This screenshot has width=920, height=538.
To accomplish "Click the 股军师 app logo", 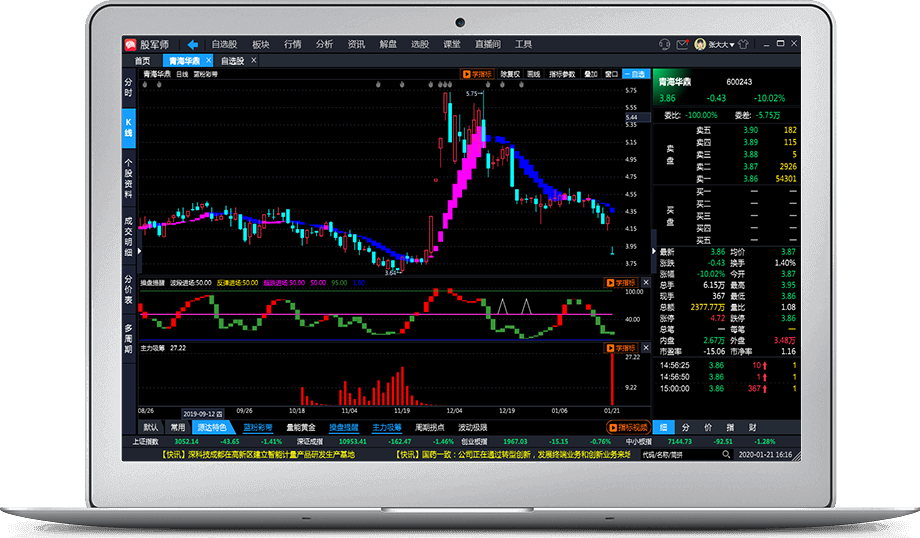I will pyautogui.click(x=131, y=45).
